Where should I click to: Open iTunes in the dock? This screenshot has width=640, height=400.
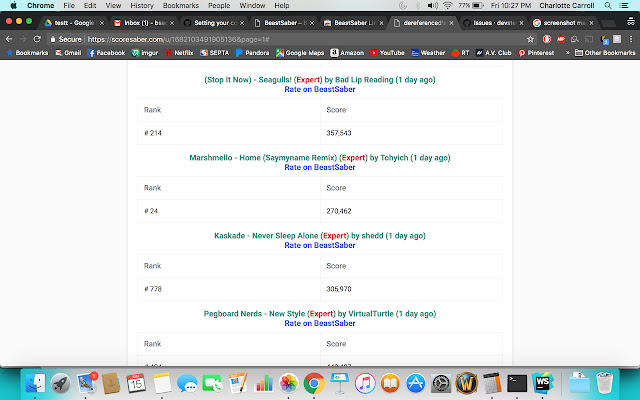(x=365, y=383)
